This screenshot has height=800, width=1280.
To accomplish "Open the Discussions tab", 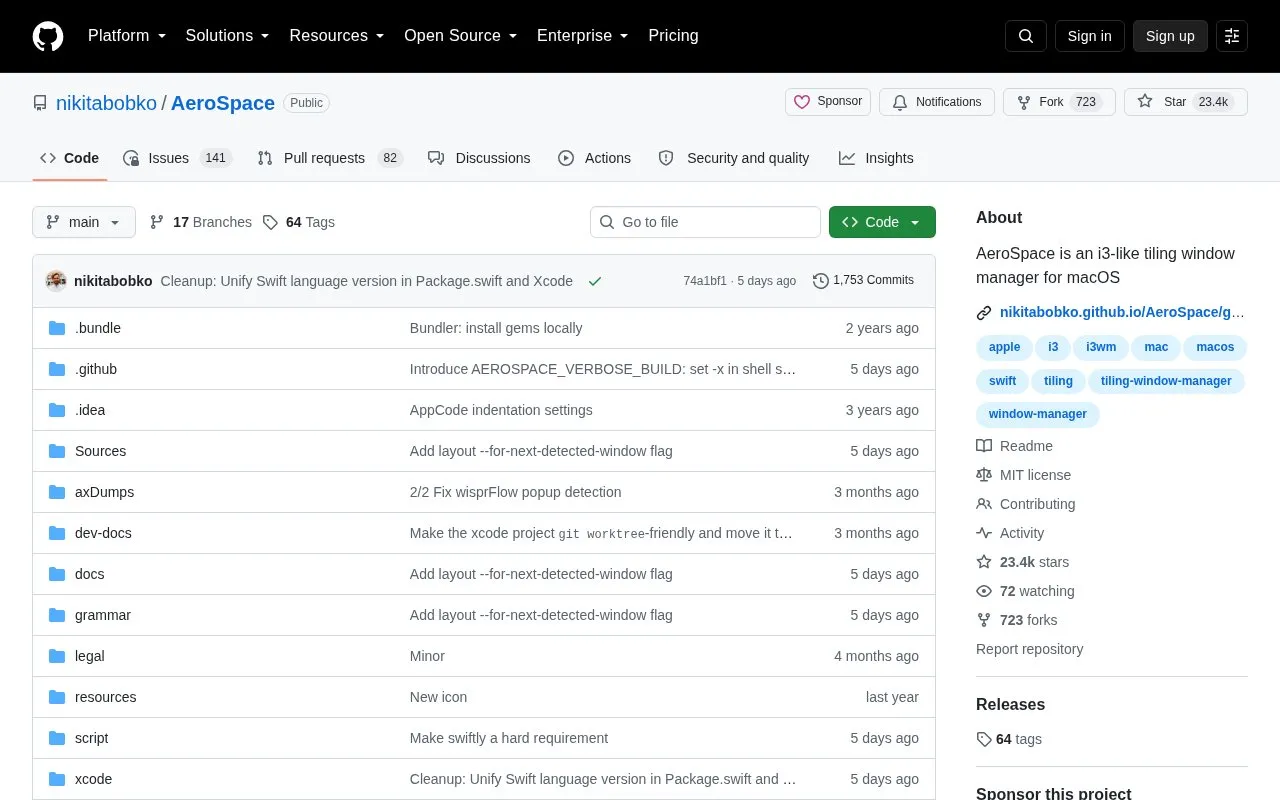I will [x=479, y=158].
